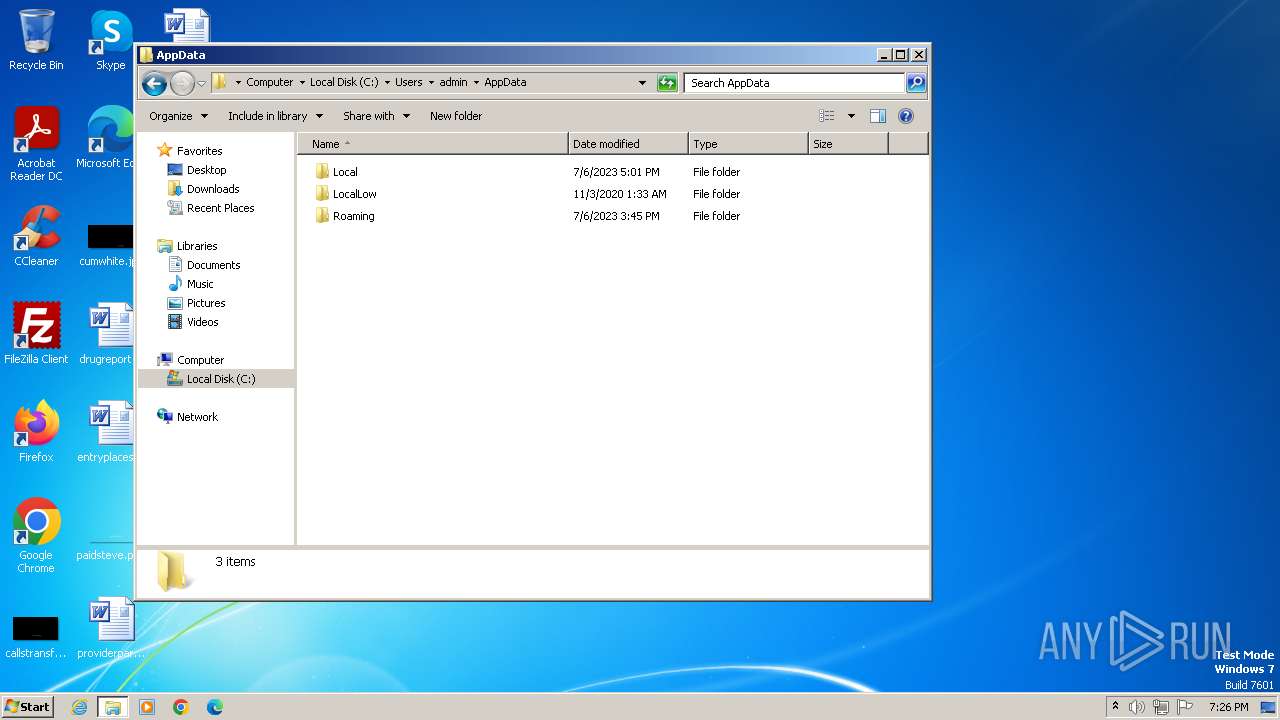Viewport: 1280px width, 720px height.
Task: Sort by Name column header
Action: pyautogui.click(x=433, y=144)
